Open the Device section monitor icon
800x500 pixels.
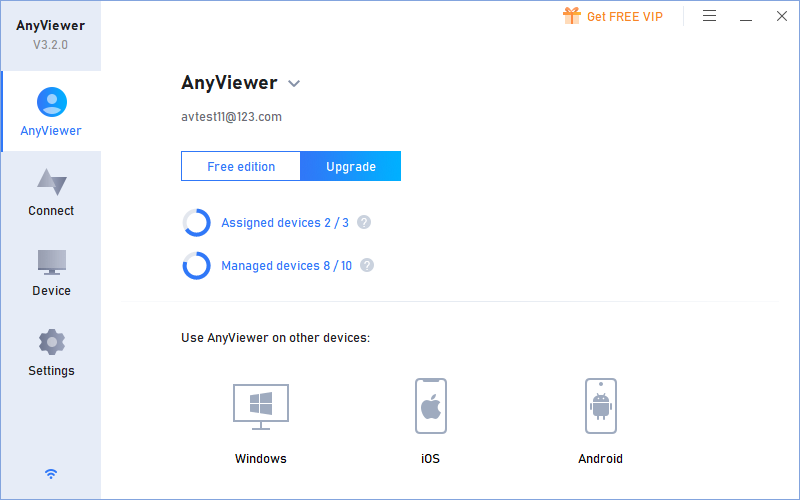(x=51, y=263)
